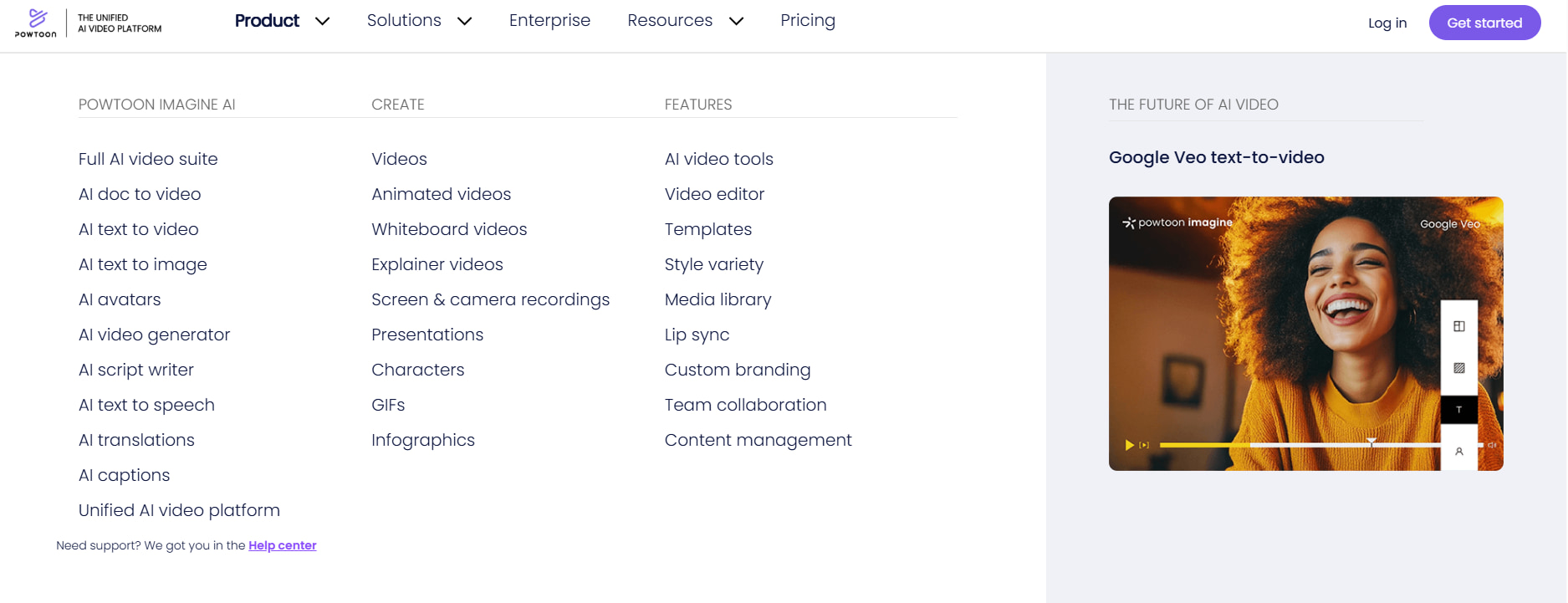This screenshot has width=1568, height=603.
Task: Open Custom branding
Action: pos(738,370)
